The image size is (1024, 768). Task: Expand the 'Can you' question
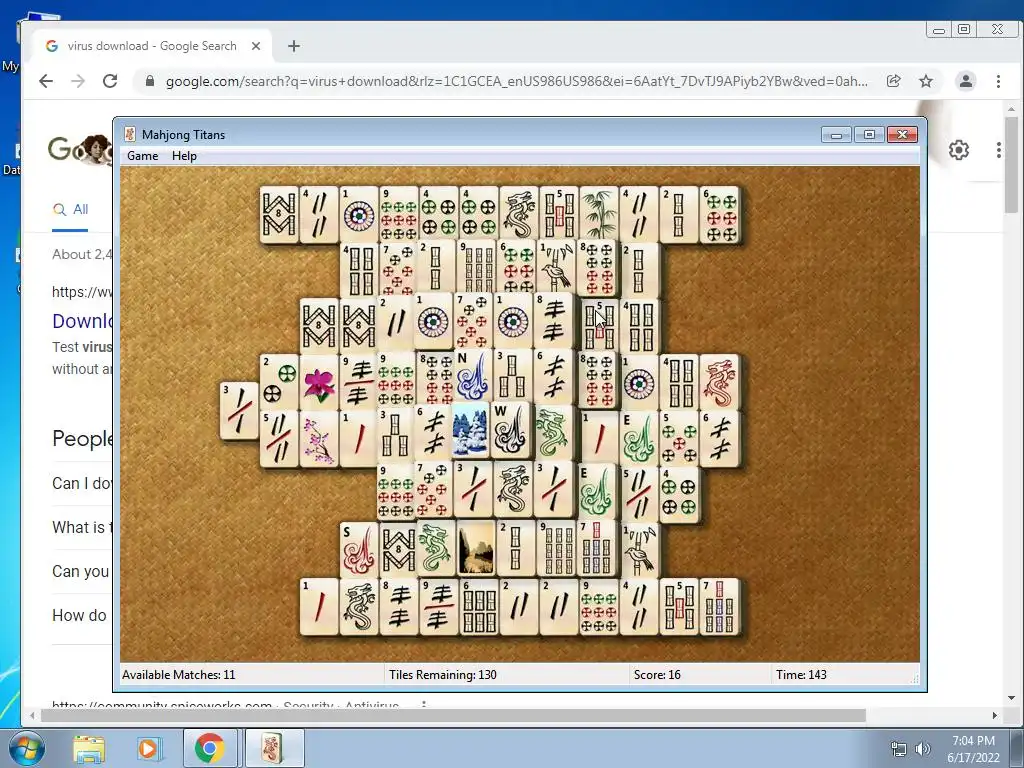82,571
